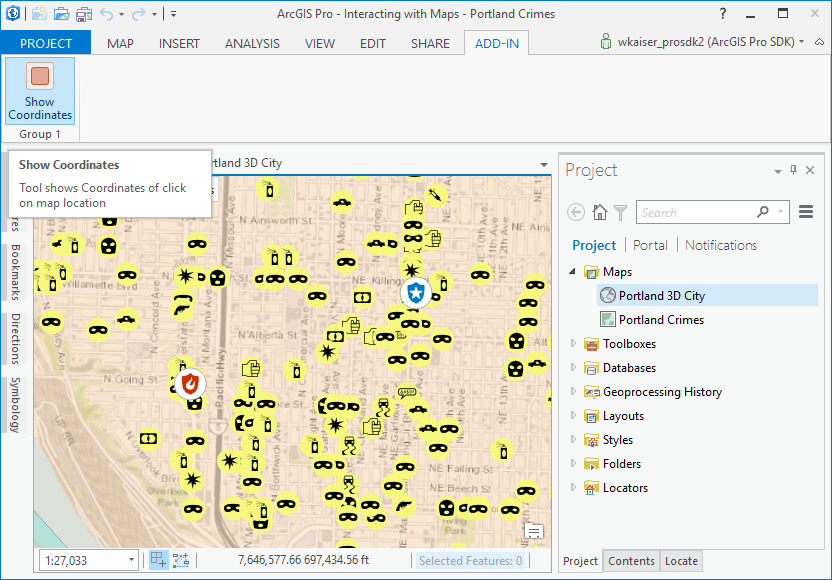Expand the Toolboxes tree node
Image resolution: width=832 pixels, height=580 pixels.
point(574,344)
